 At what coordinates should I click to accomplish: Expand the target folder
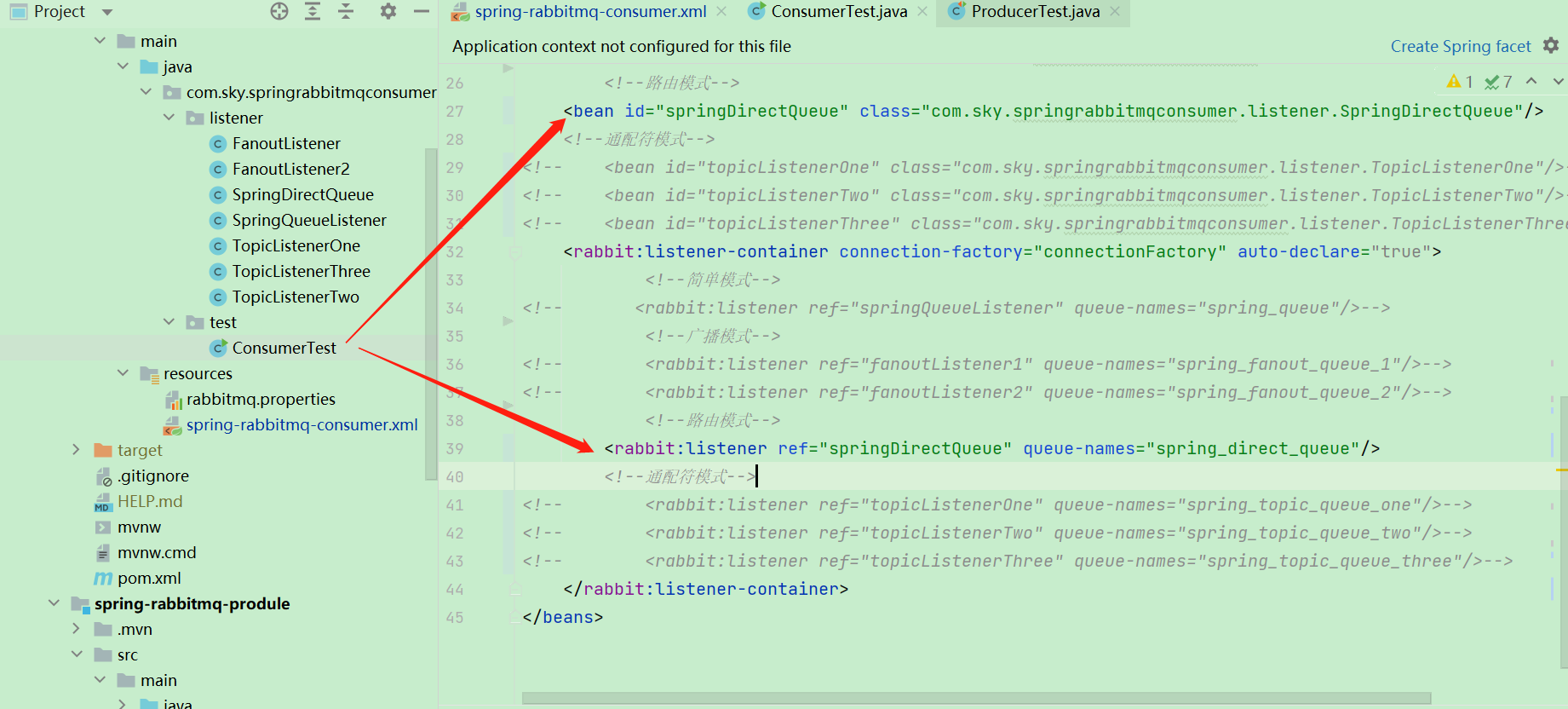[77, 450]
